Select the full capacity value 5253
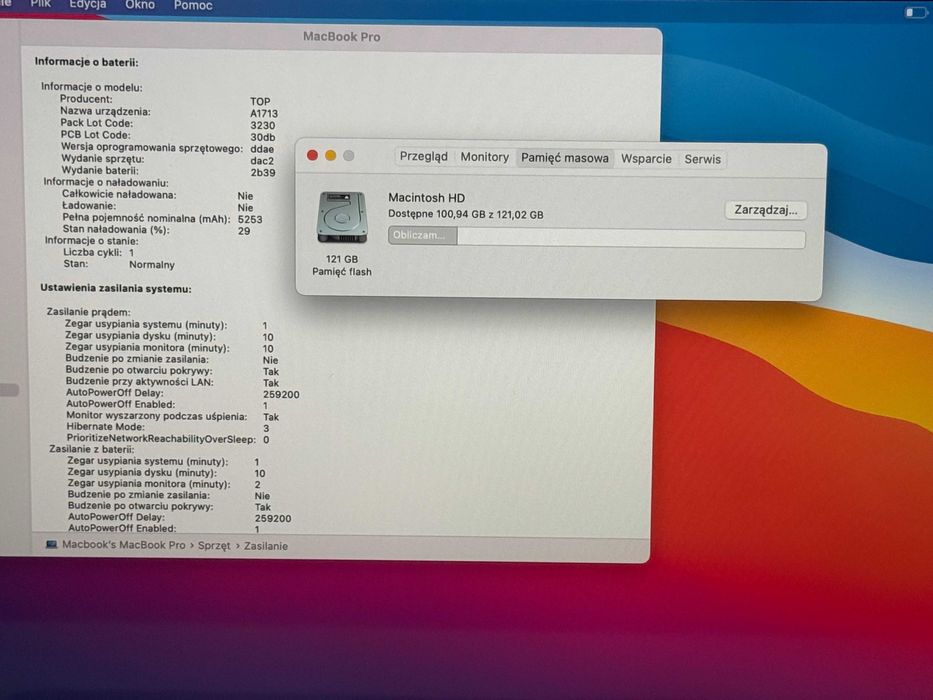933x700 pixels. pyautogui.click(x=250, y=219)
